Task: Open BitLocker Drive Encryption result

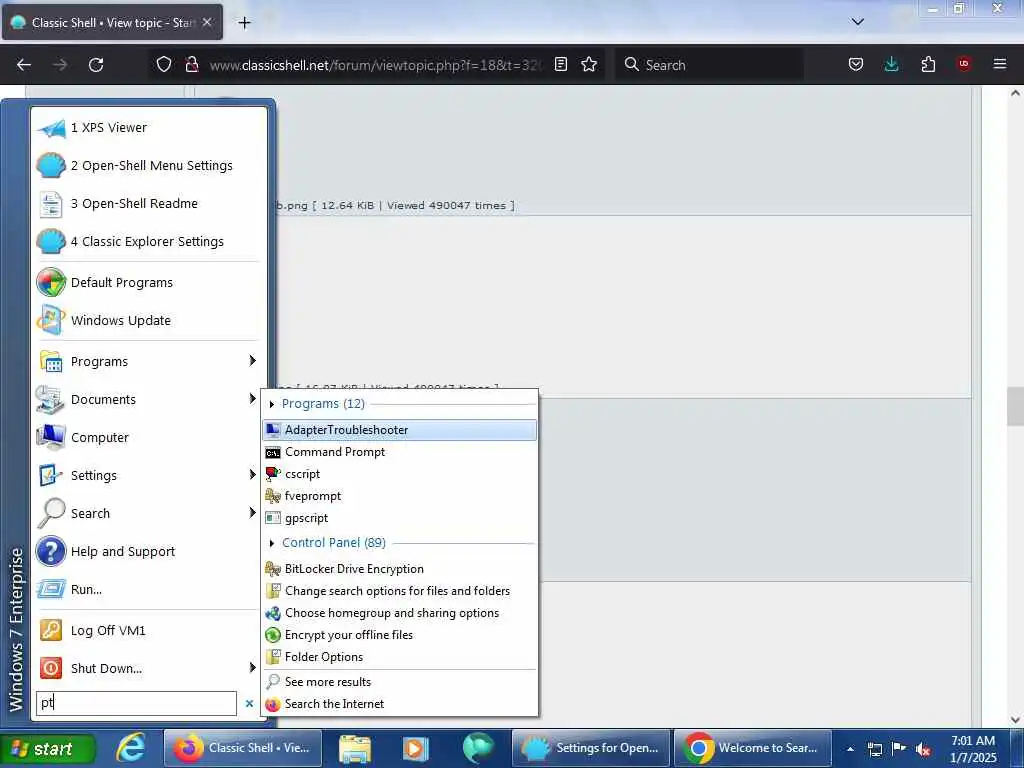Action: (400, 569)
